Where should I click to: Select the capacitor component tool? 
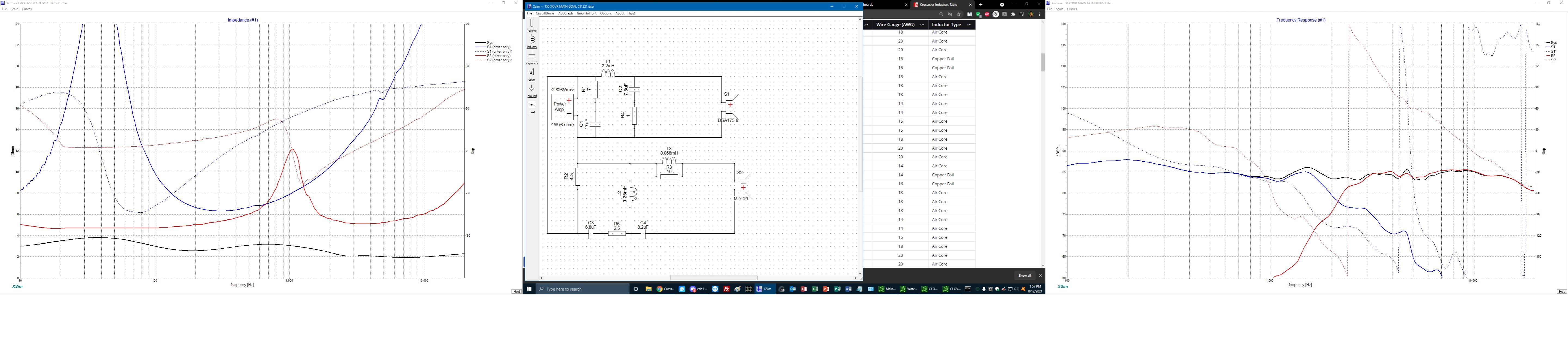coord(531,57)
